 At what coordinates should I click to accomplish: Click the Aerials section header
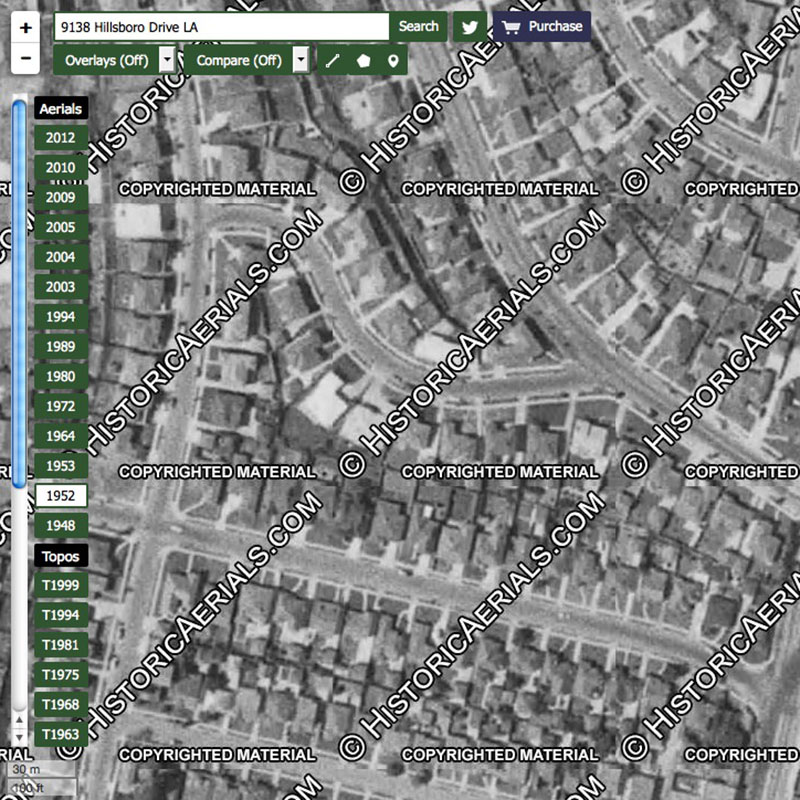click(61, 108)
